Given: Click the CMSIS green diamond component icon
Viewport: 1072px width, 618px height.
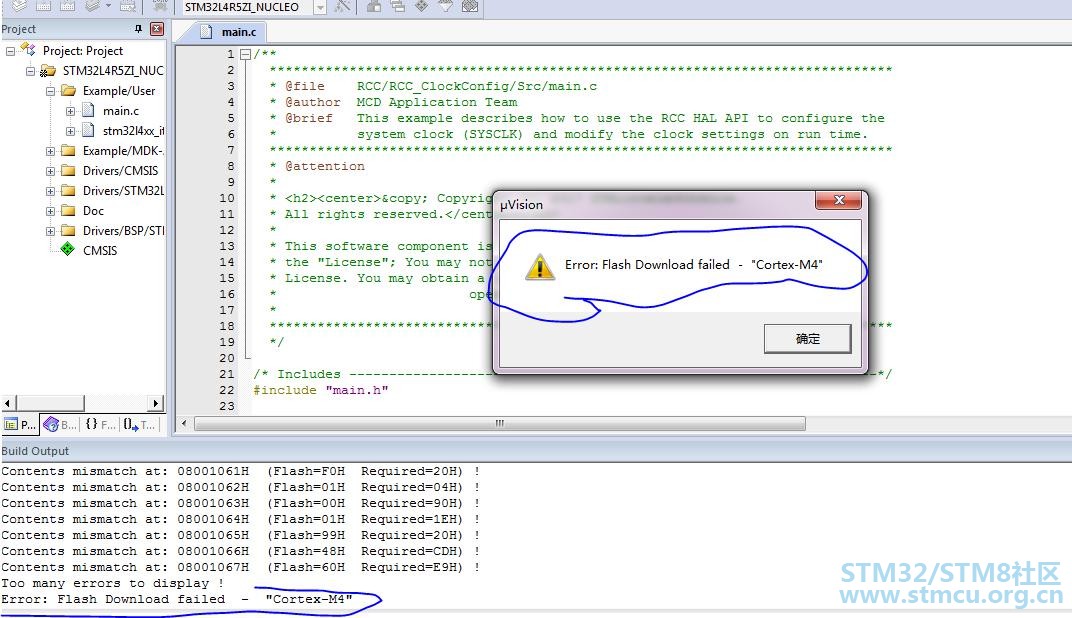Looking at the screenshot, I should click(67, 250).
